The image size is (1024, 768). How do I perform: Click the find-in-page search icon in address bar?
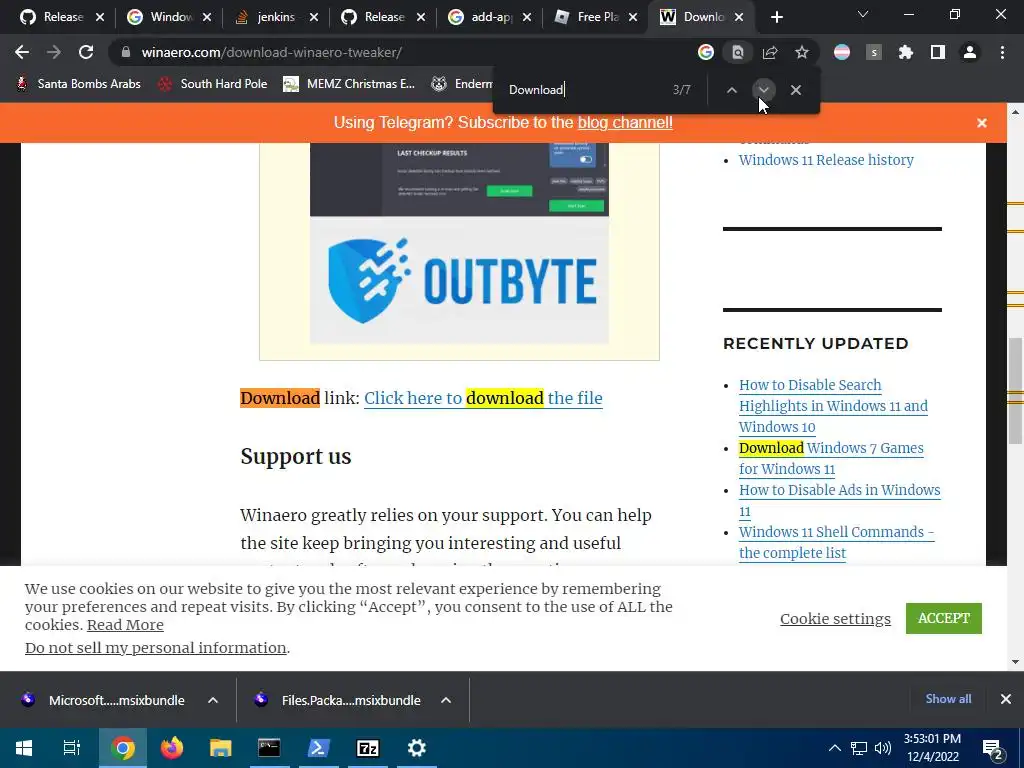pyautogui.click(x=737, y=52)
